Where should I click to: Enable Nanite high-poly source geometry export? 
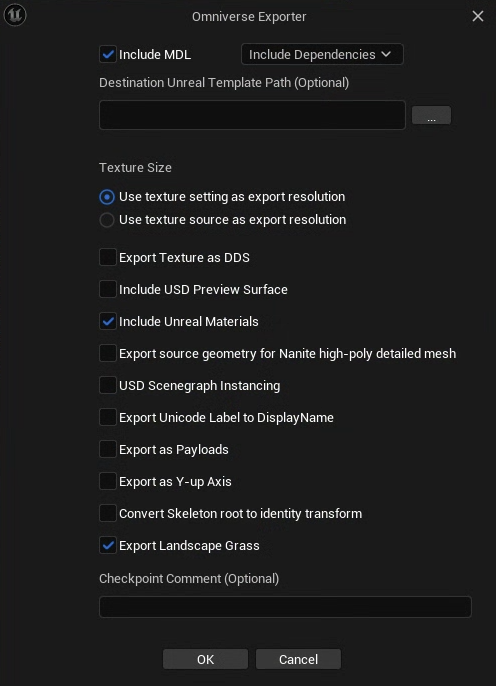(108, 353)
